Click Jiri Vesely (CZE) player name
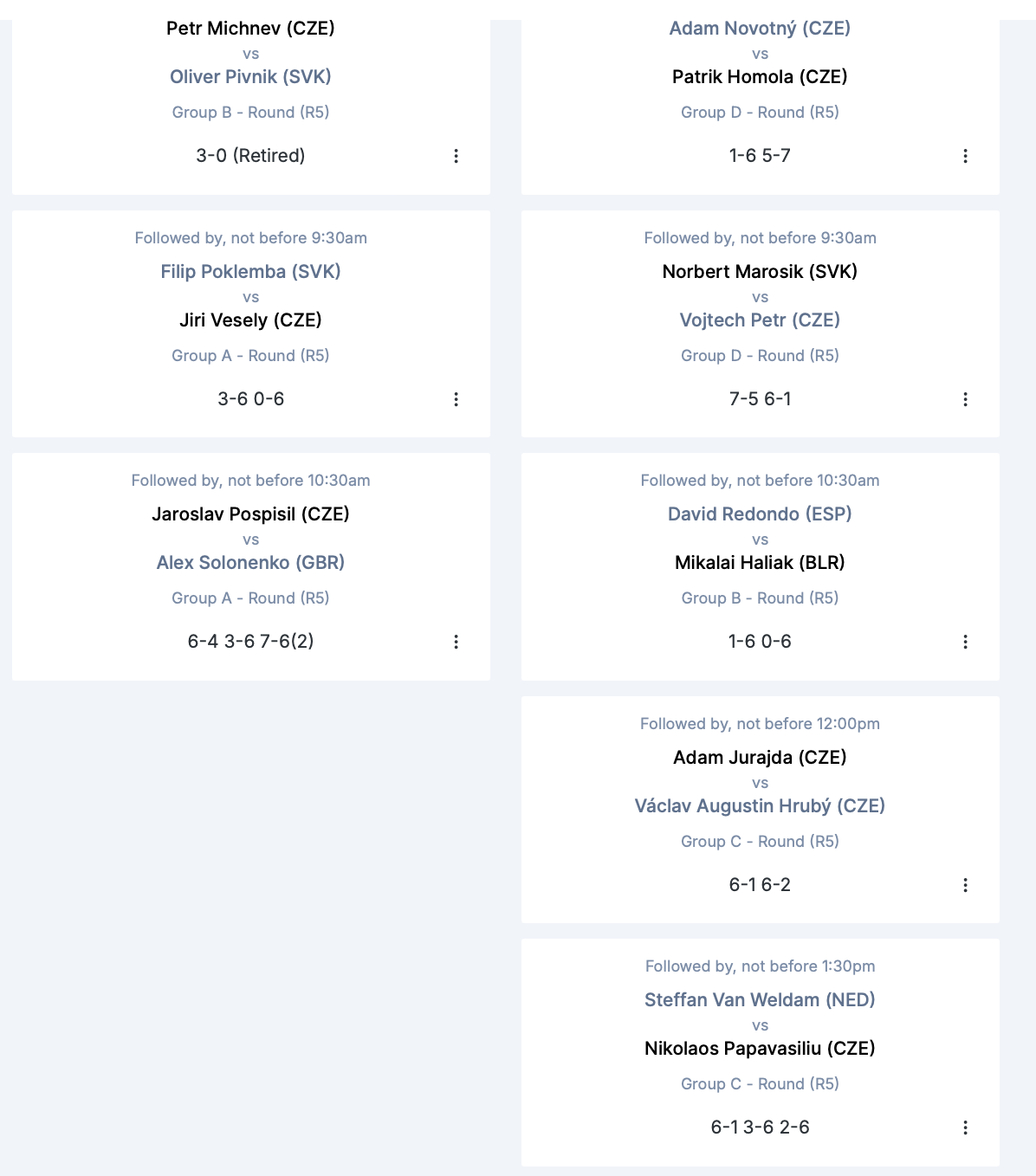 pyautogui.click(x=250, y=320)
